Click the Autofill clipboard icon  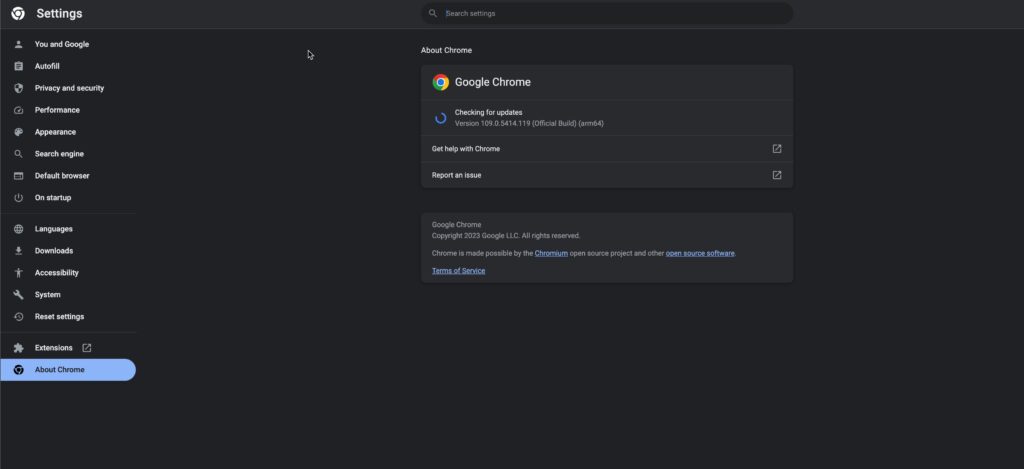point(18,66)
